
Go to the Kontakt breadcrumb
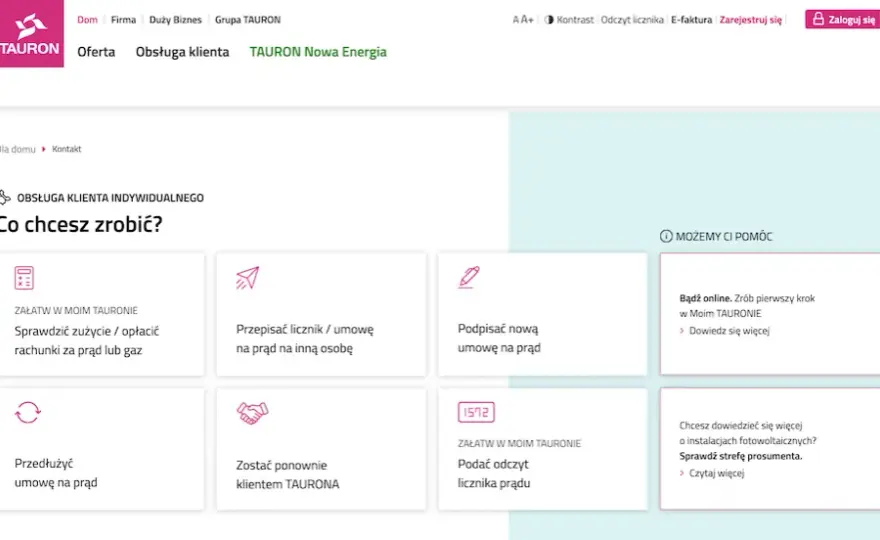pos(67,149)
